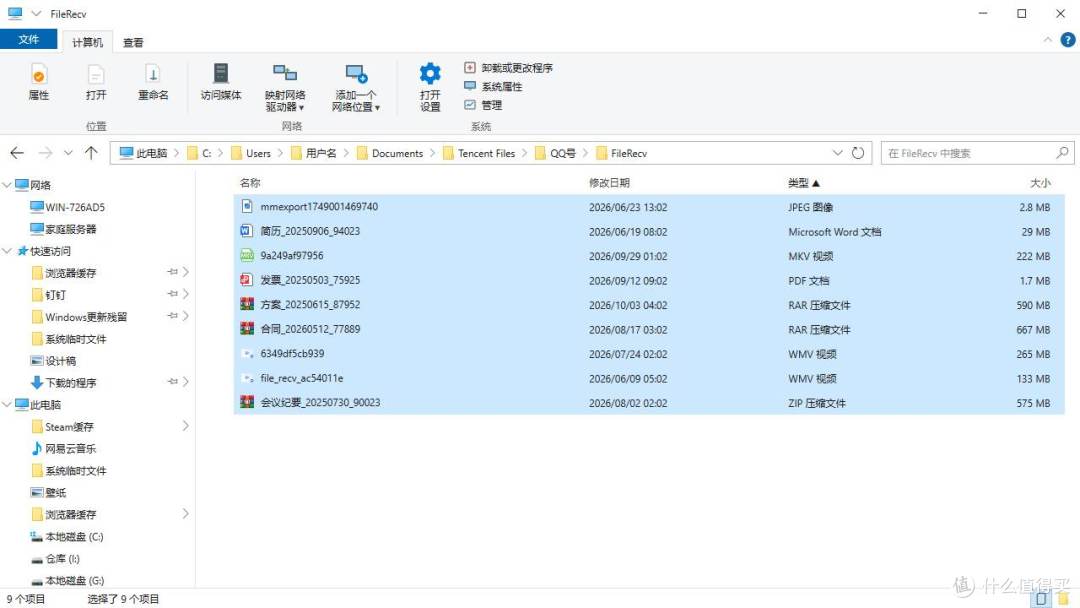1080x608 pixels.
Task: Click 卸载或更改程序 in the ribbon
Action: click(508, 67)
